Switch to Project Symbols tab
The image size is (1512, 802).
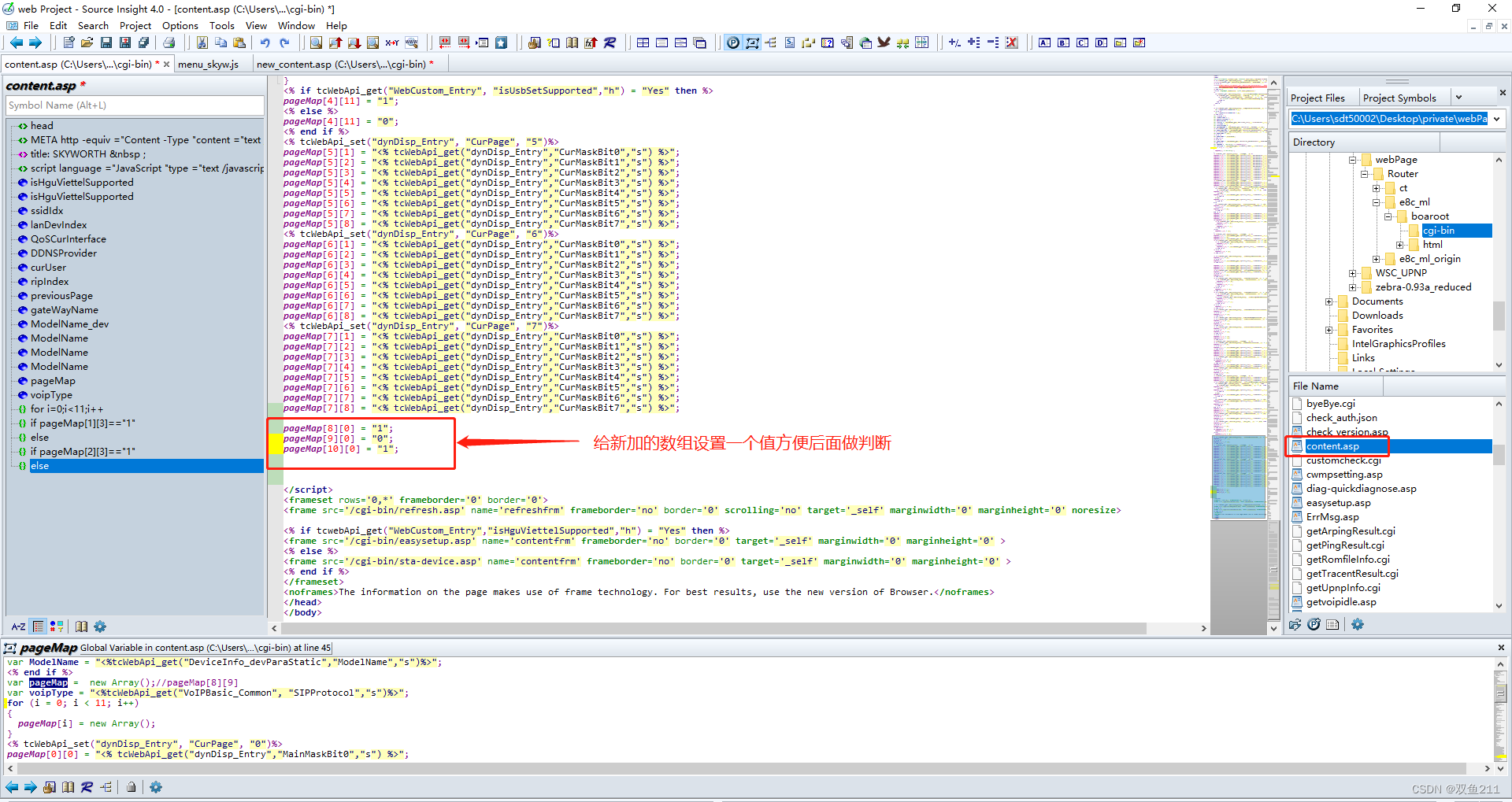point(1399,98)
